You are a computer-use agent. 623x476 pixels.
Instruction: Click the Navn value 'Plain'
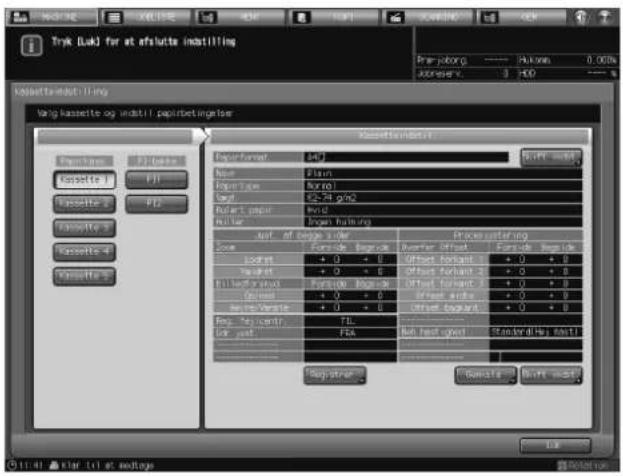[443, 173]
